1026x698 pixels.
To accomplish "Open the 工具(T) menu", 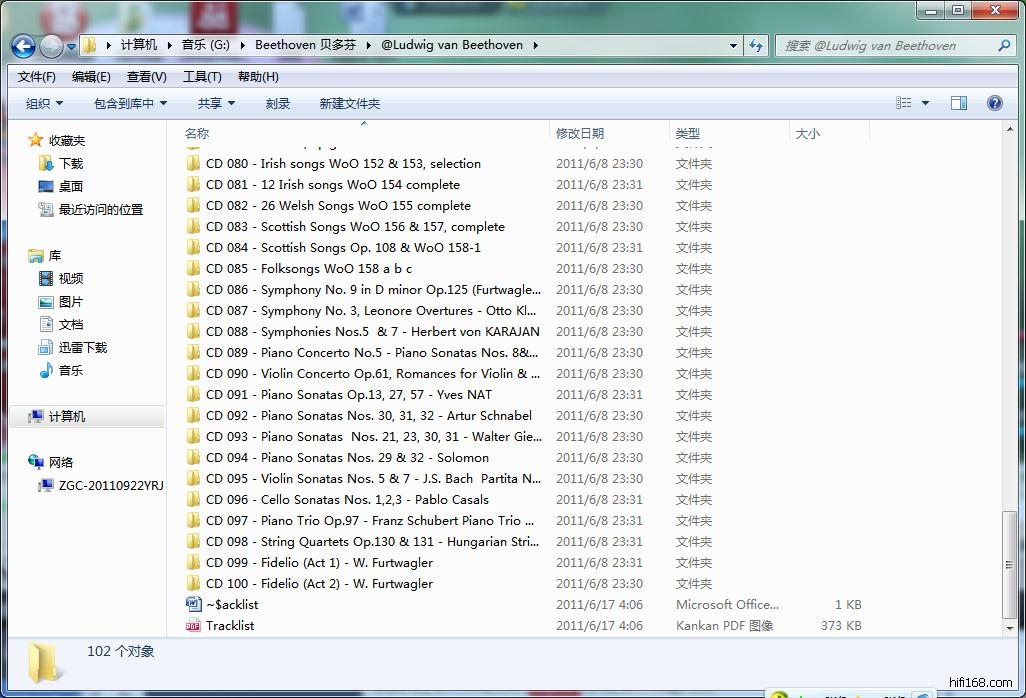I will click(x=201, y=77).
